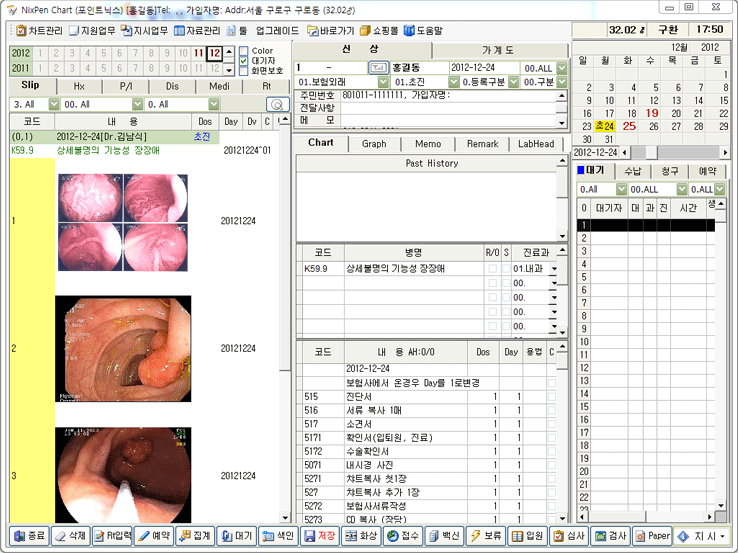The width and height of the screenshot is (738, 553).
Task: Open 도움말 help from the toolbar
Action: 421,31
